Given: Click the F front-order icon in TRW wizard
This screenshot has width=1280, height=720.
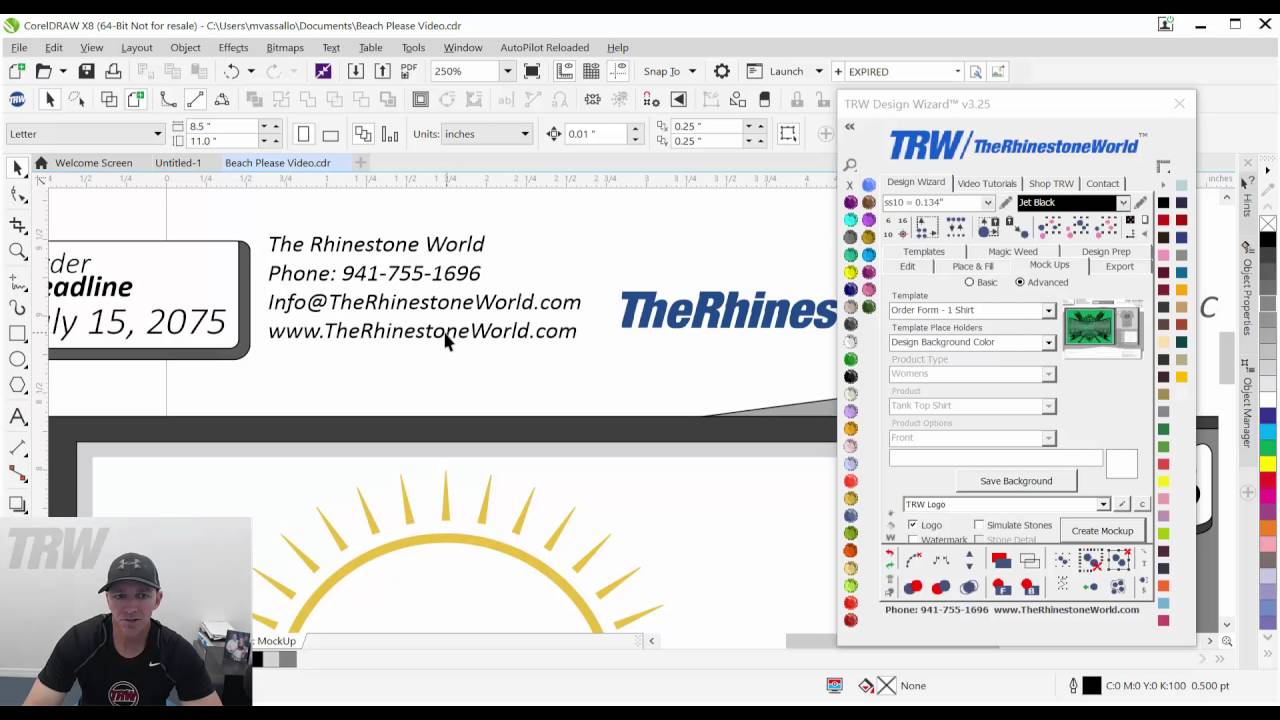Looking at the screenshot, I should pos(1001,587).
